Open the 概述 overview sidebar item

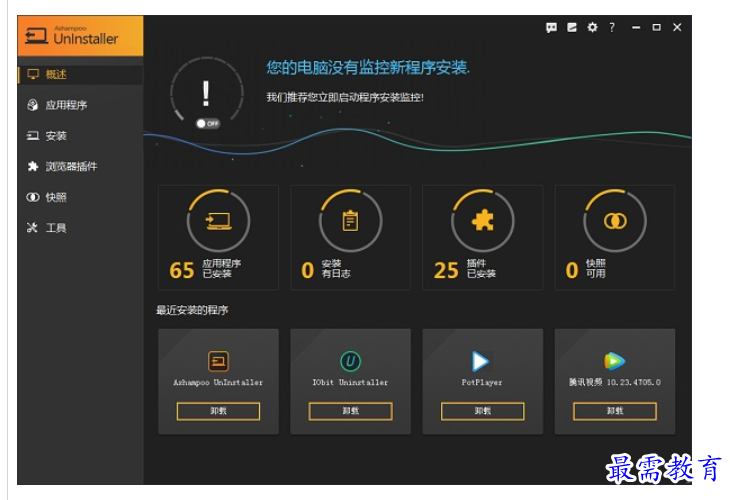pos(80,74)
